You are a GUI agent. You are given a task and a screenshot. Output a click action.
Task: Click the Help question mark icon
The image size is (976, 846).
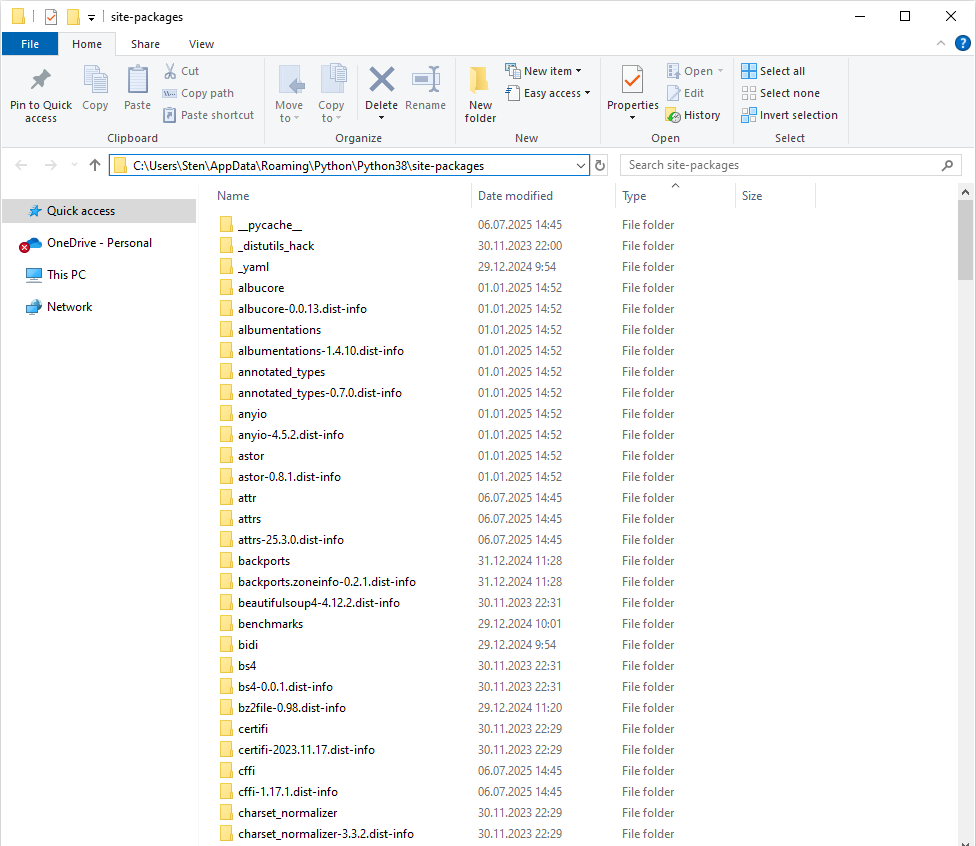[x=961, y=43]
